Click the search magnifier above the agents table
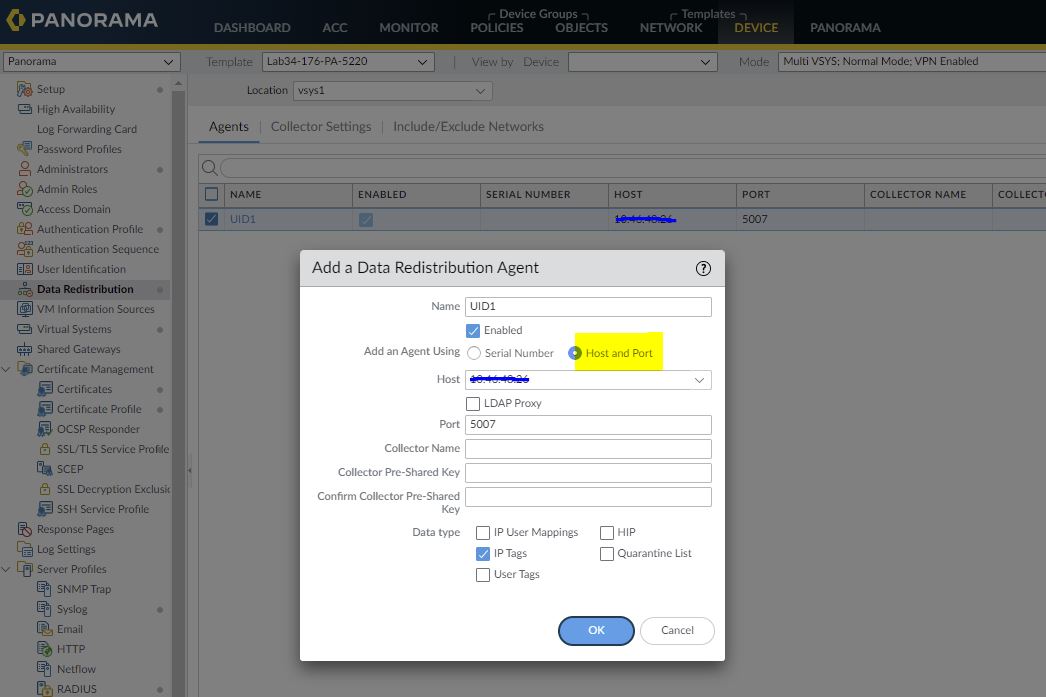 point(209,167)
